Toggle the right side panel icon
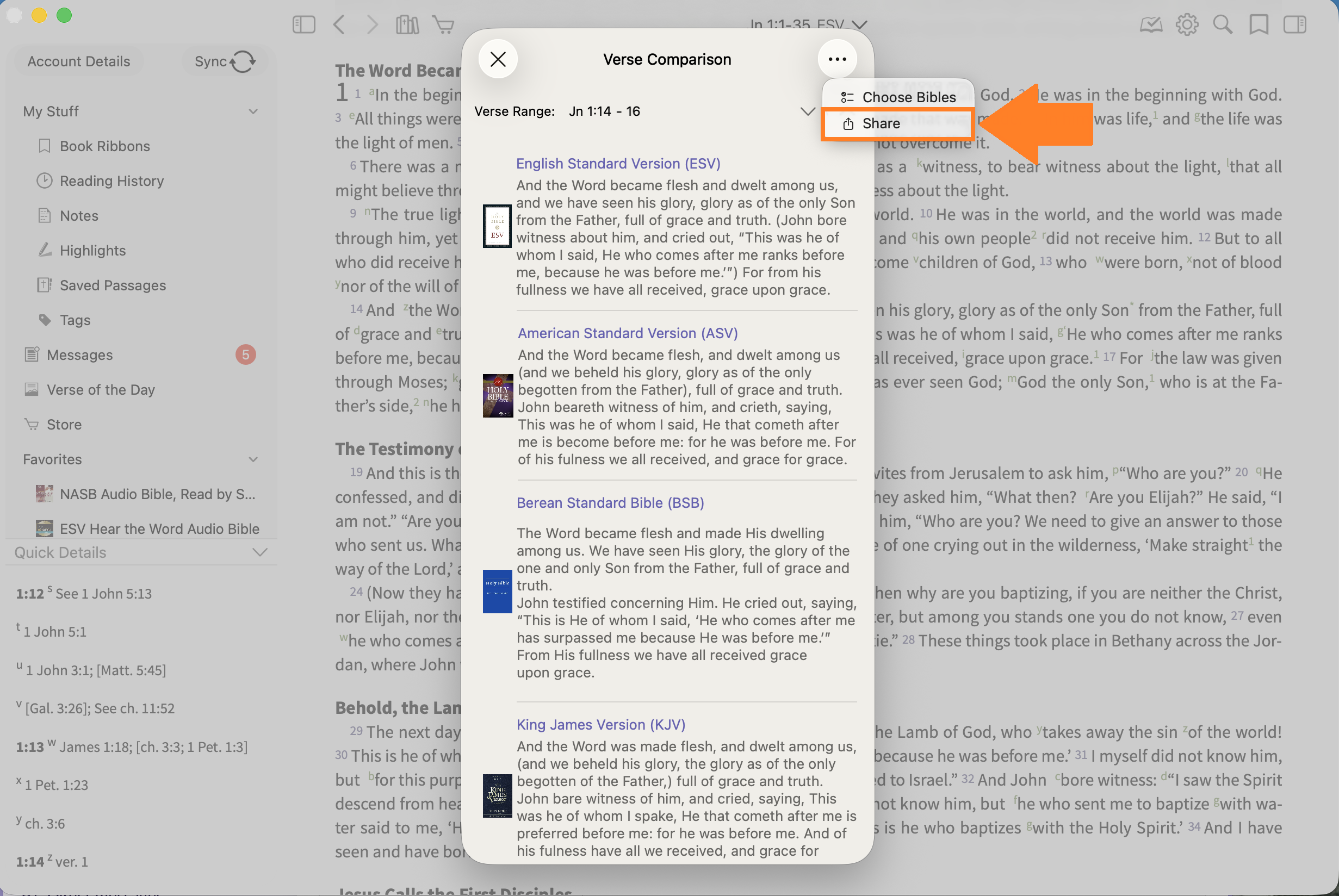Screen dimensions: 1339x896 pos(1294,24)
